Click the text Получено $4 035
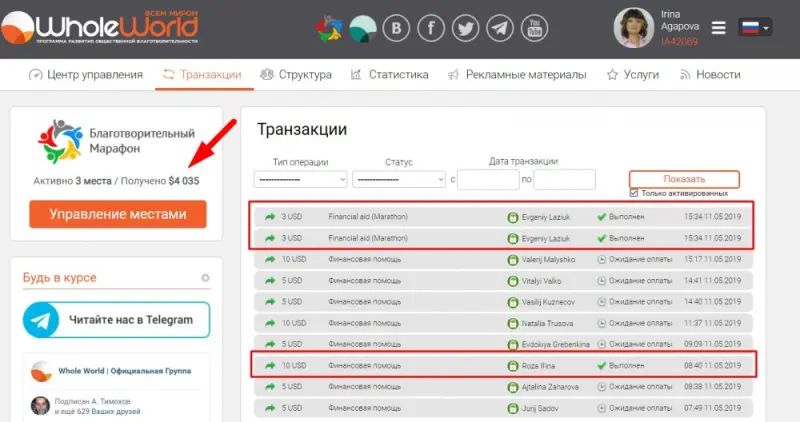 [x=160, y=181]
